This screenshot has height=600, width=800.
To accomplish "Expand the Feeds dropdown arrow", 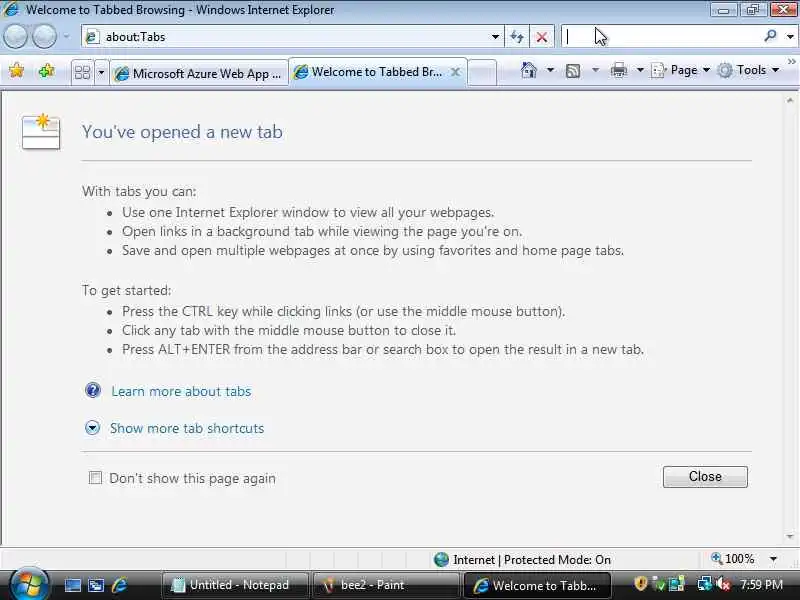I will 595,70.
